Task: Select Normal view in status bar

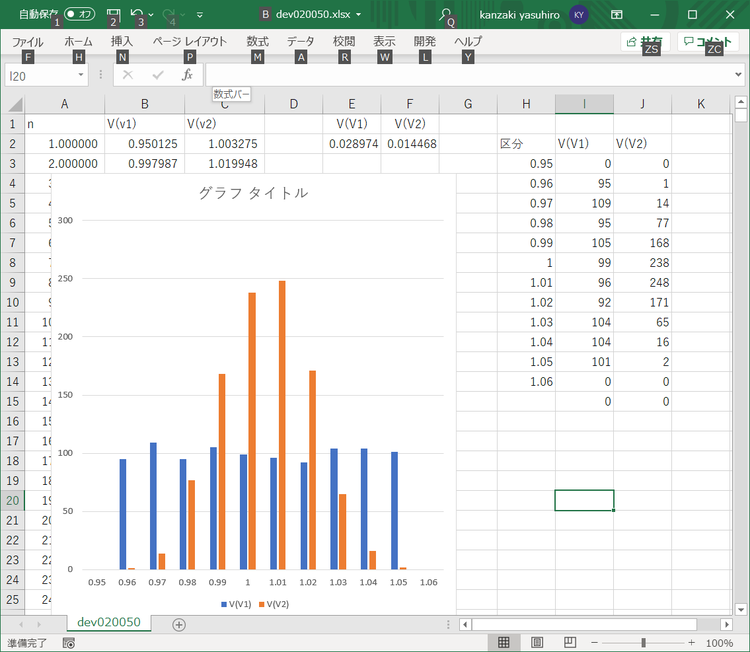Action: 504,643
